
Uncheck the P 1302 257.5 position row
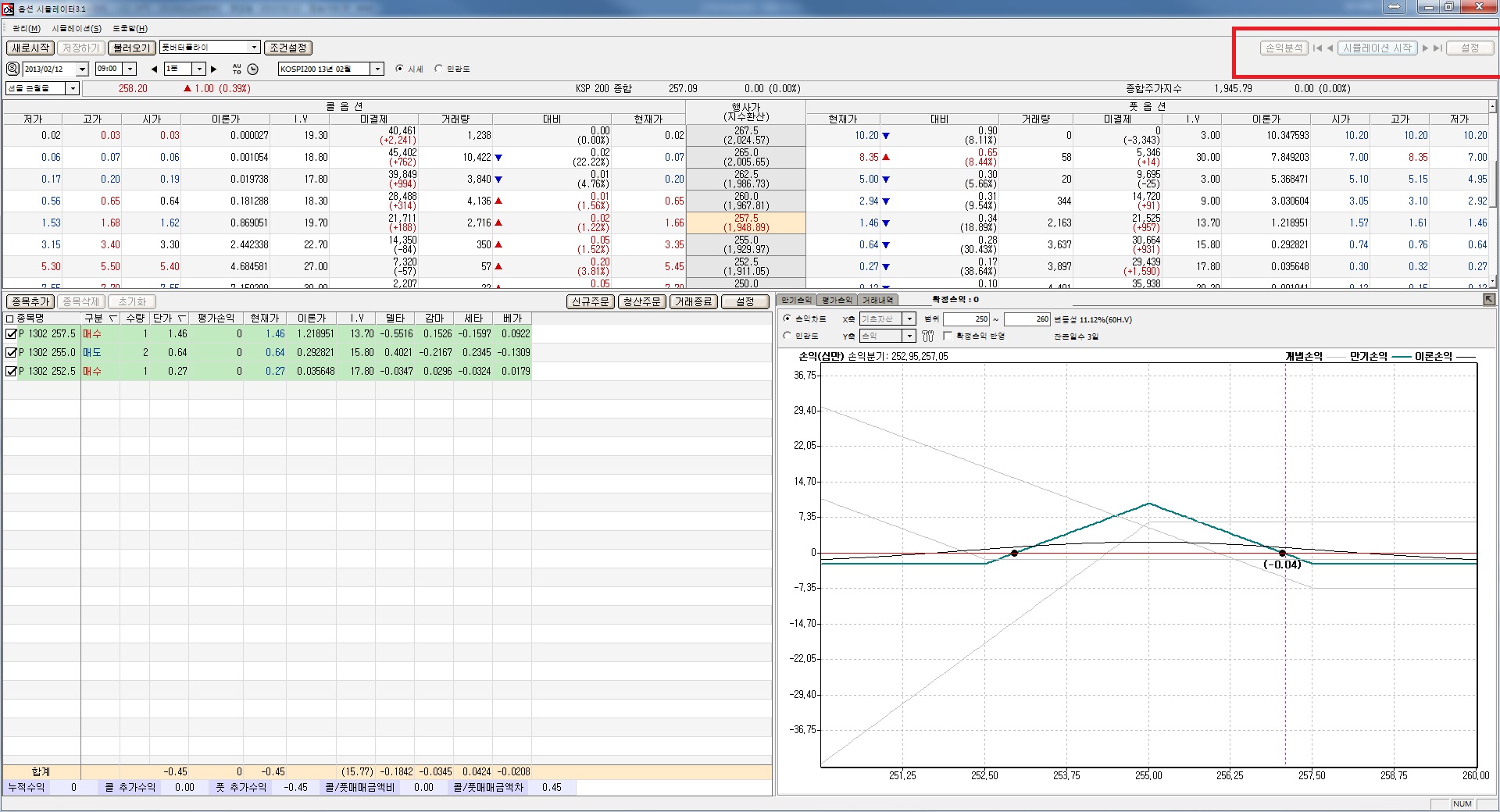[11, 333]
